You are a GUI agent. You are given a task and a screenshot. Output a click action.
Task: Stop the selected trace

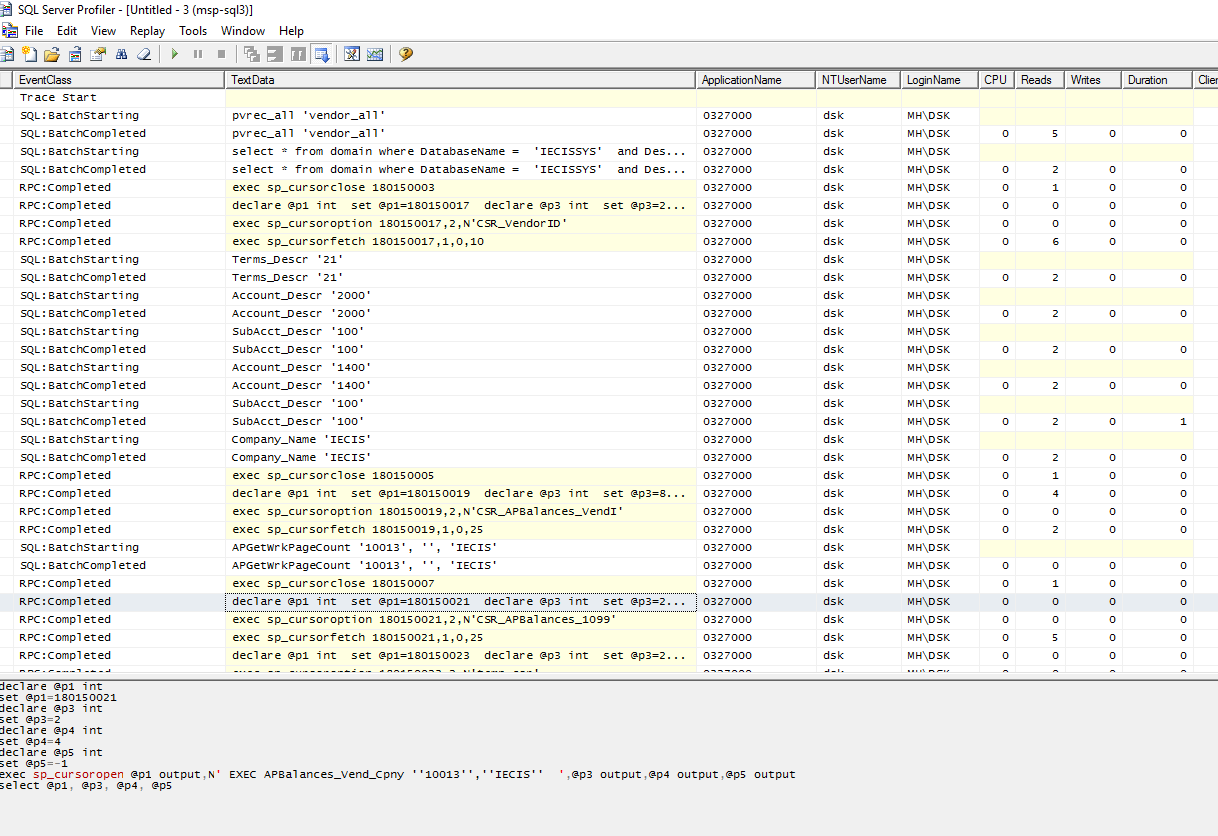coord(221,54)
